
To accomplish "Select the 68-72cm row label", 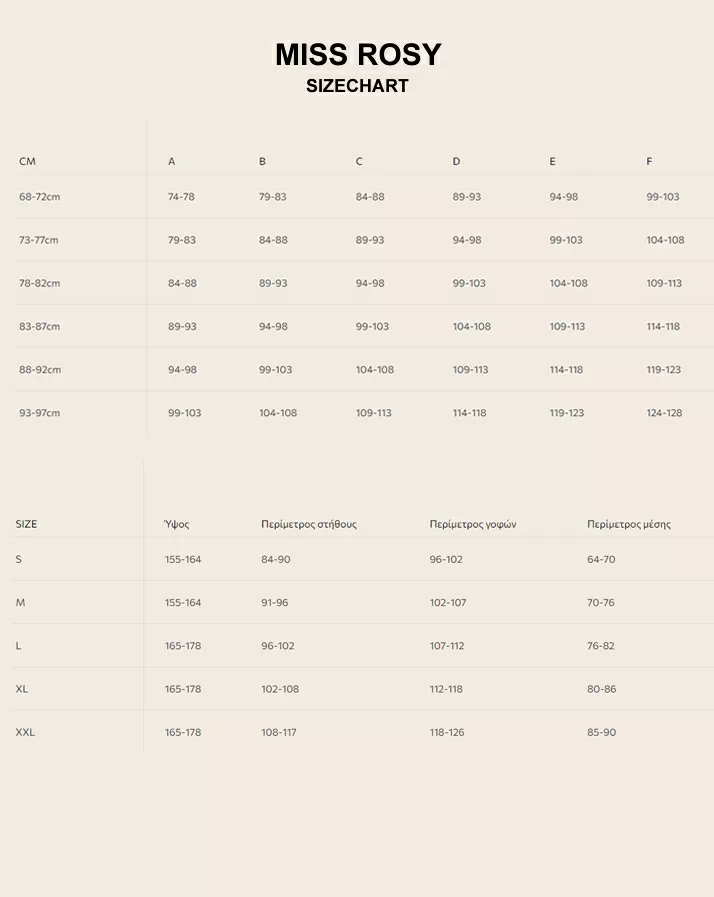I will (x=39, y=197).
